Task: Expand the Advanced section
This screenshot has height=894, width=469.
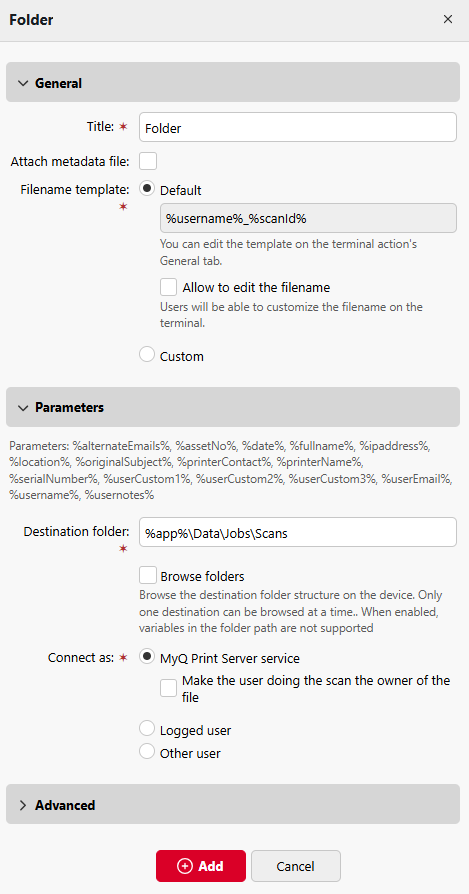Action: point(233,805)
